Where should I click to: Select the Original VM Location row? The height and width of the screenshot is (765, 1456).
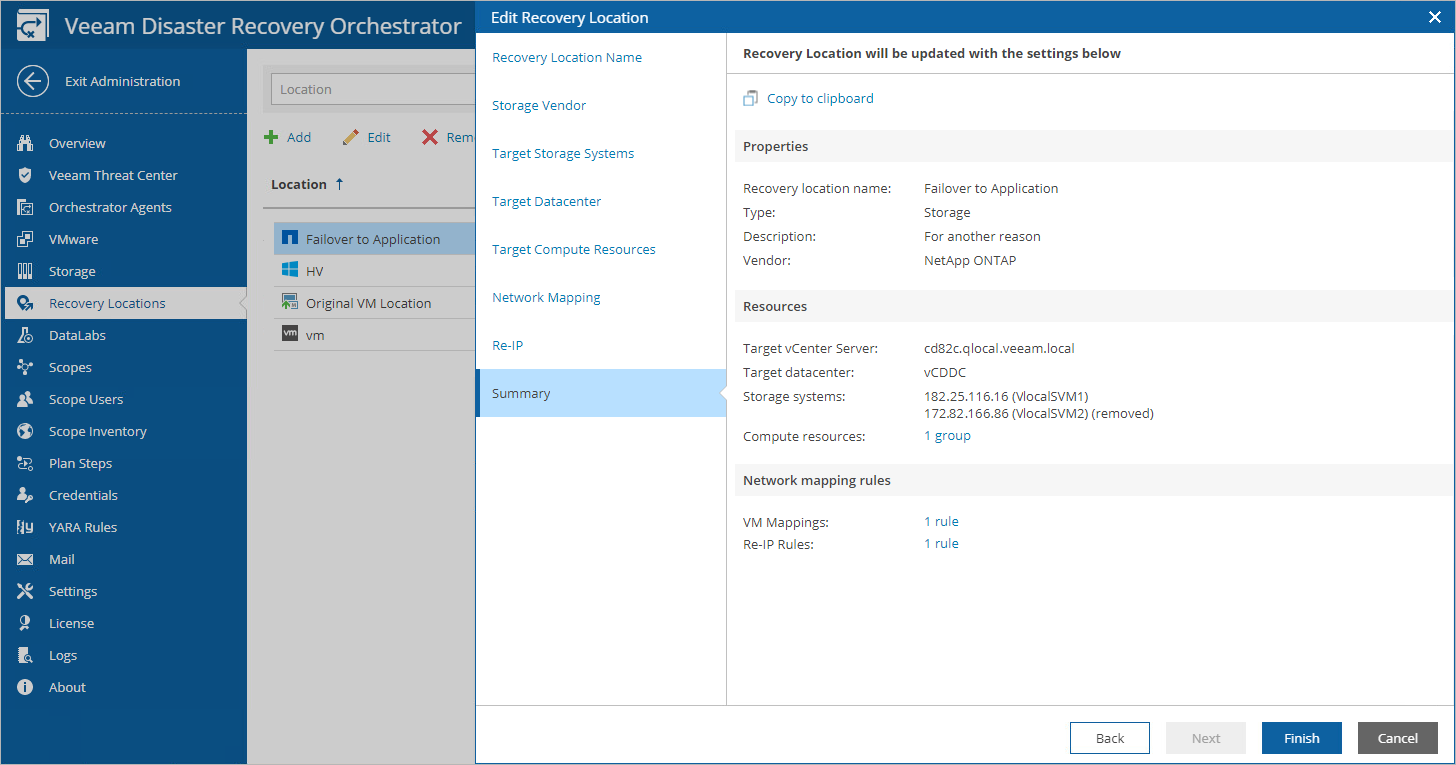point(368,304)
